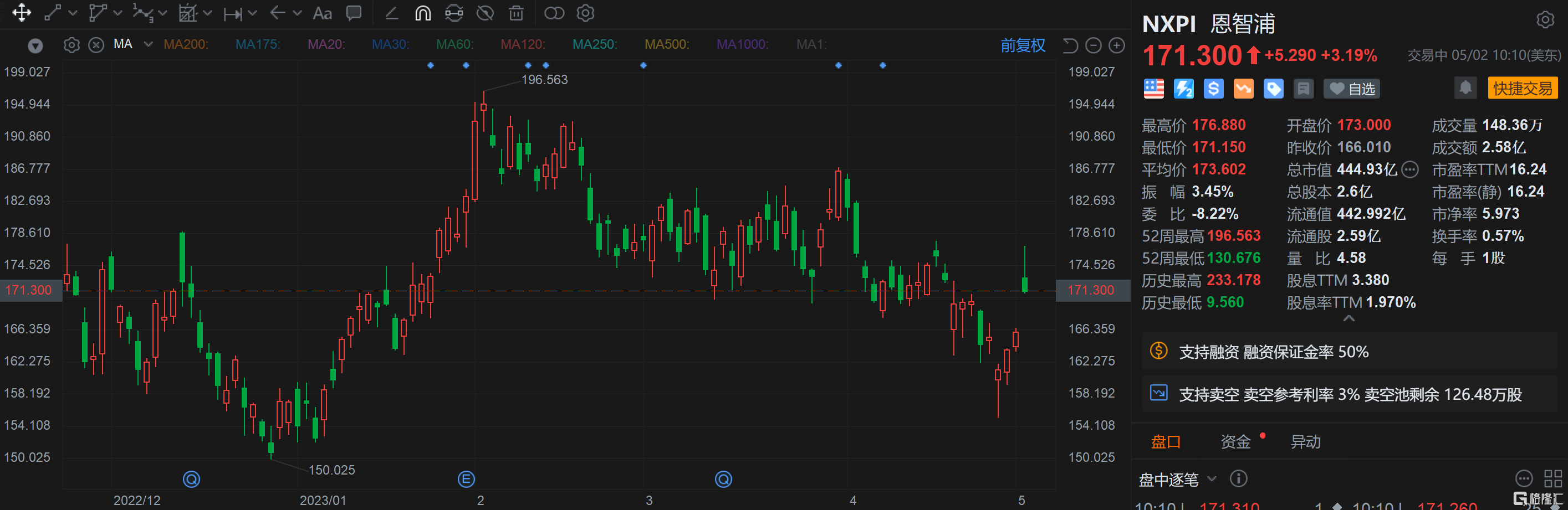Click the blue dollar sign icon
Image resolution: width=1568 pixels, height=510 pixels.
coord(1213,89)
